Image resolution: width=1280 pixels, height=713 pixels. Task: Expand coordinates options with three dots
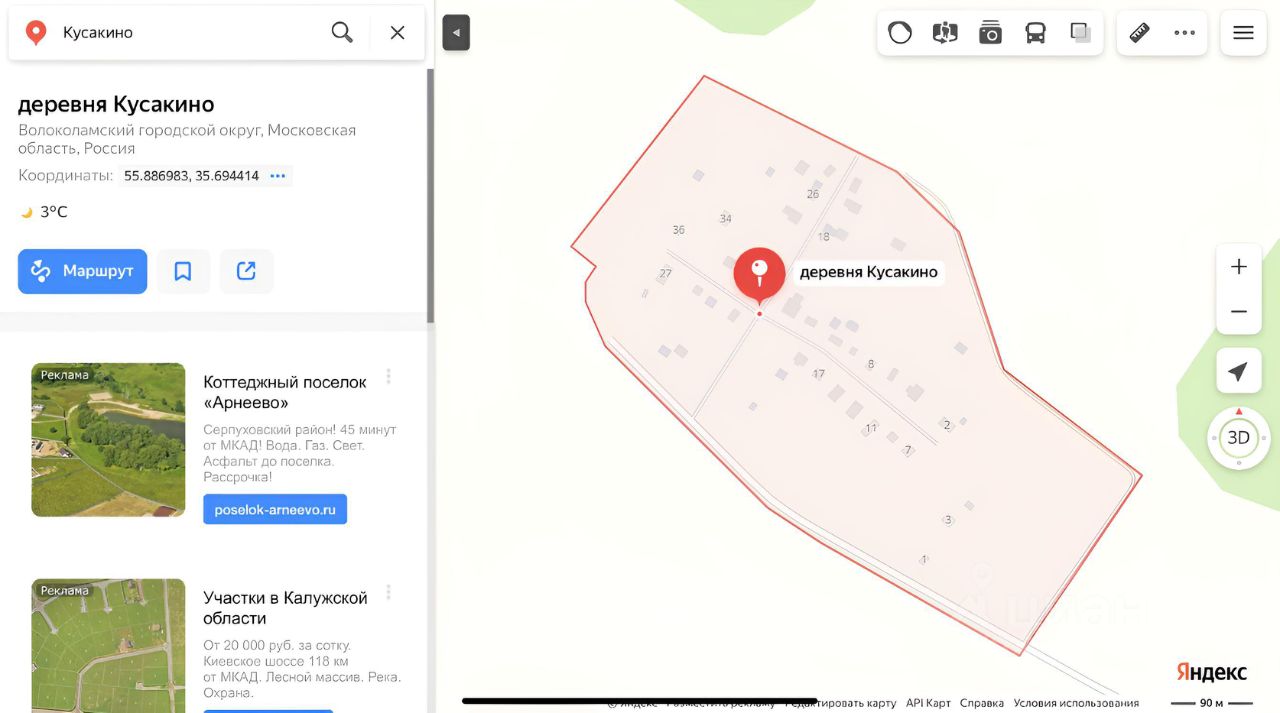278,176
